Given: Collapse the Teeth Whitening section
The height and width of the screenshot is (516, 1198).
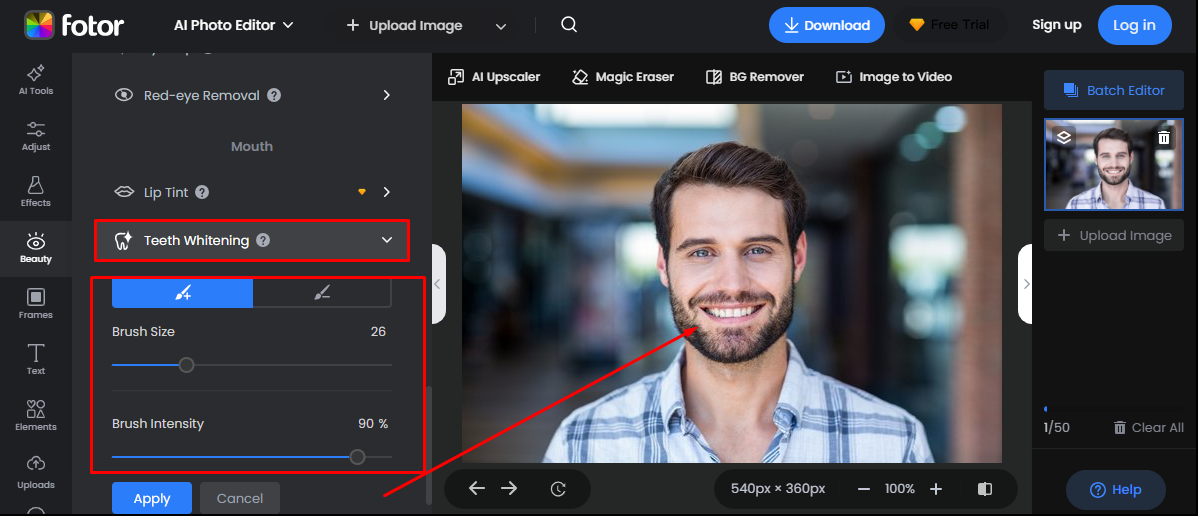Looking at the screenshot, I should [x=387, y=240].
